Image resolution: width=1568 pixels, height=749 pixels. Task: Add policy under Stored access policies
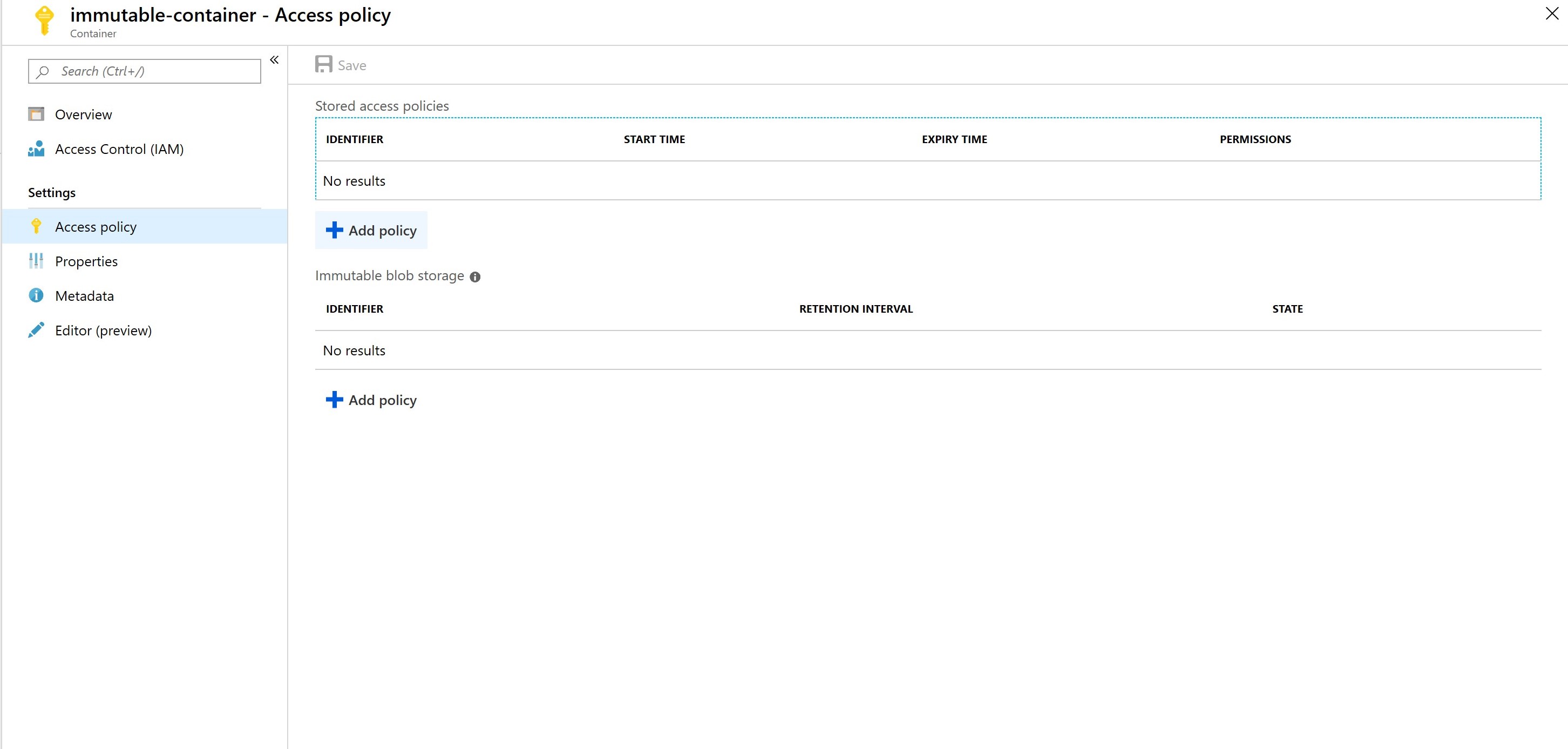coord(371,230)
